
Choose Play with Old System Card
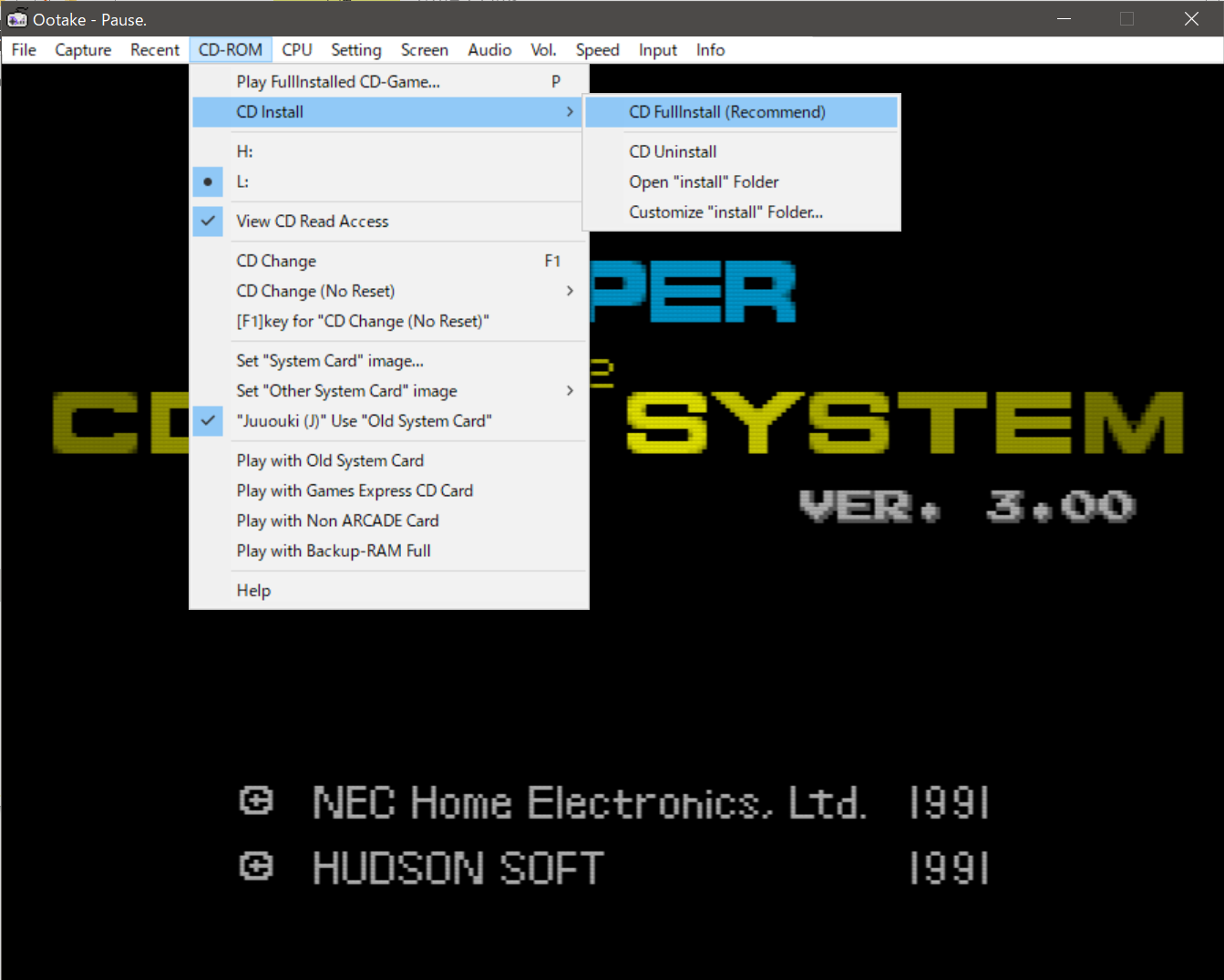pyautogui.click(x=388, y=460)
